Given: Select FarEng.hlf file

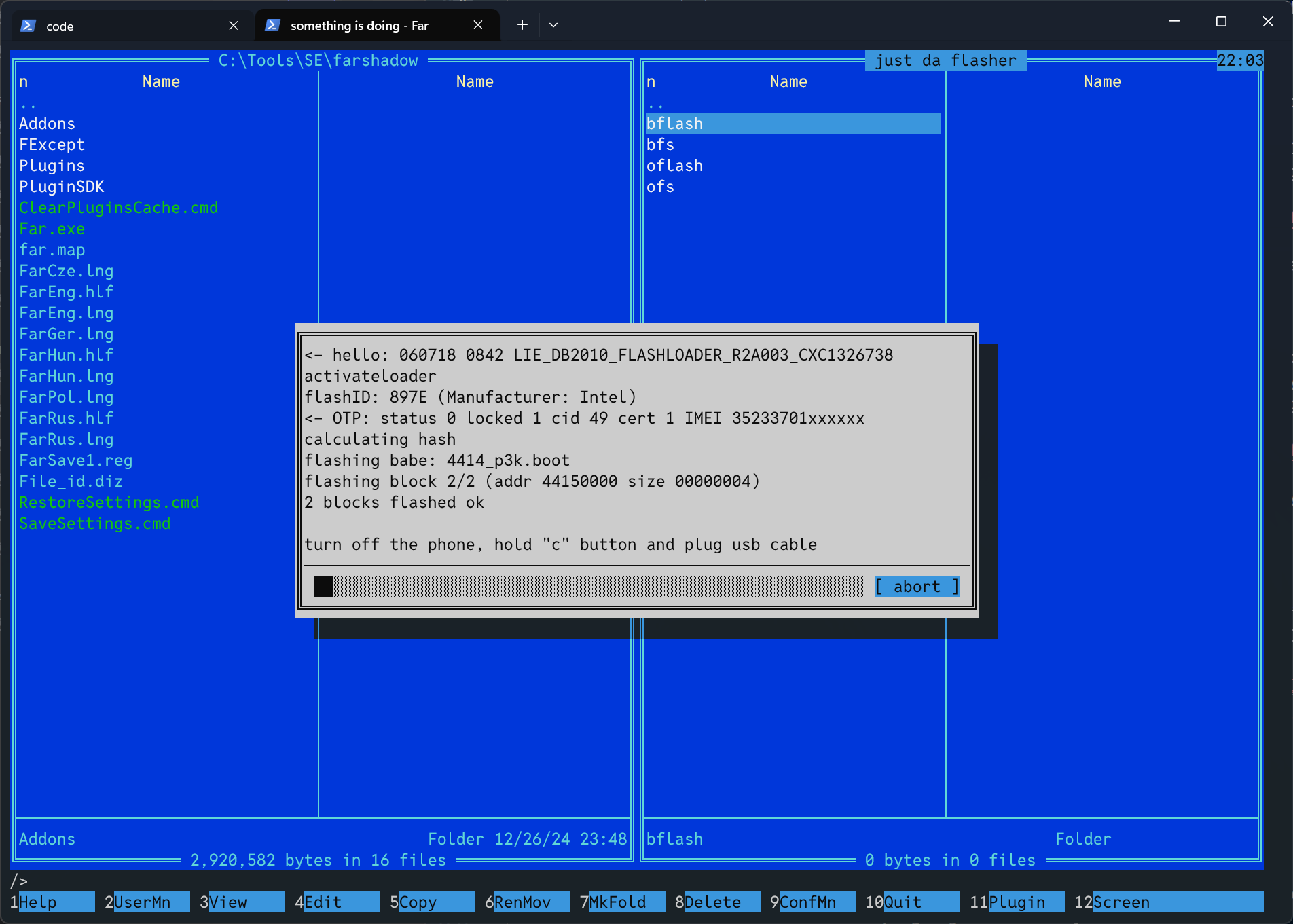Looking at the screenshot, I should coord(66,292).
